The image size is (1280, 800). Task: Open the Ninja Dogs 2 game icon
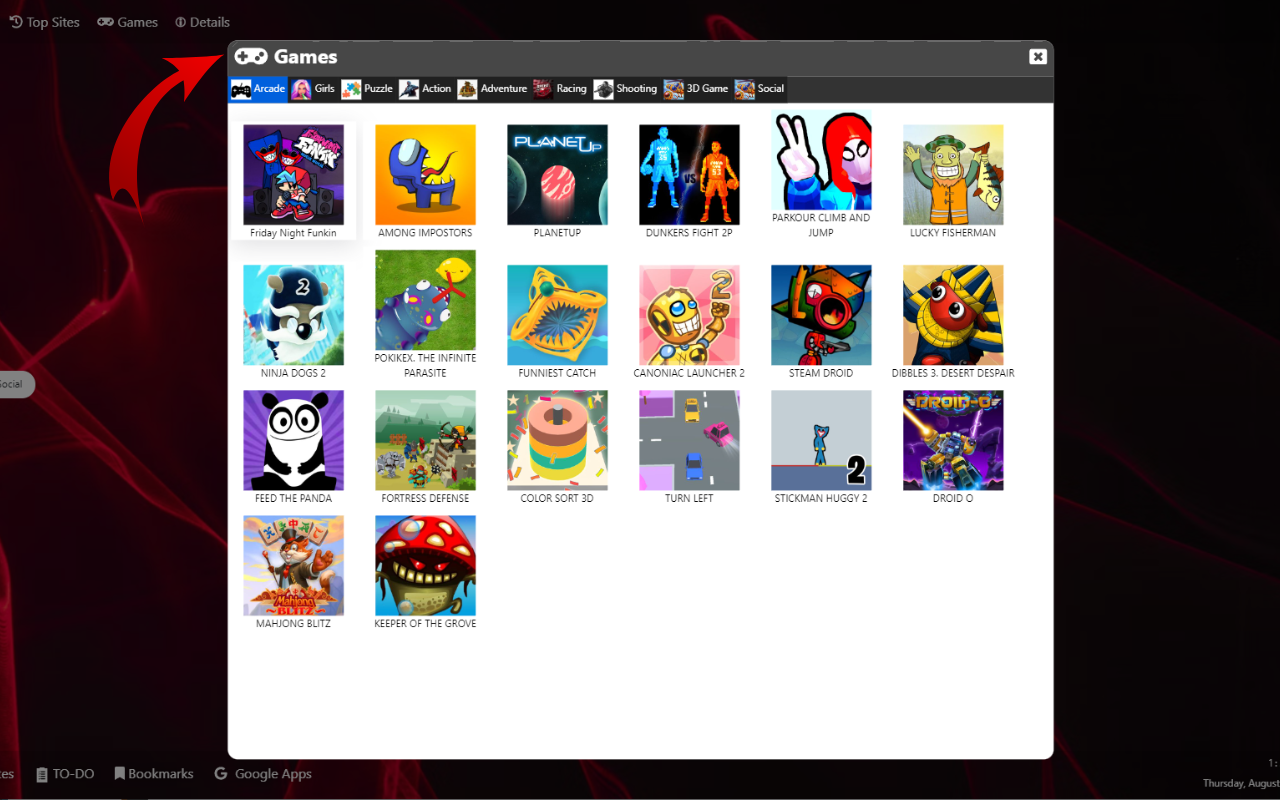coord(293,315)
